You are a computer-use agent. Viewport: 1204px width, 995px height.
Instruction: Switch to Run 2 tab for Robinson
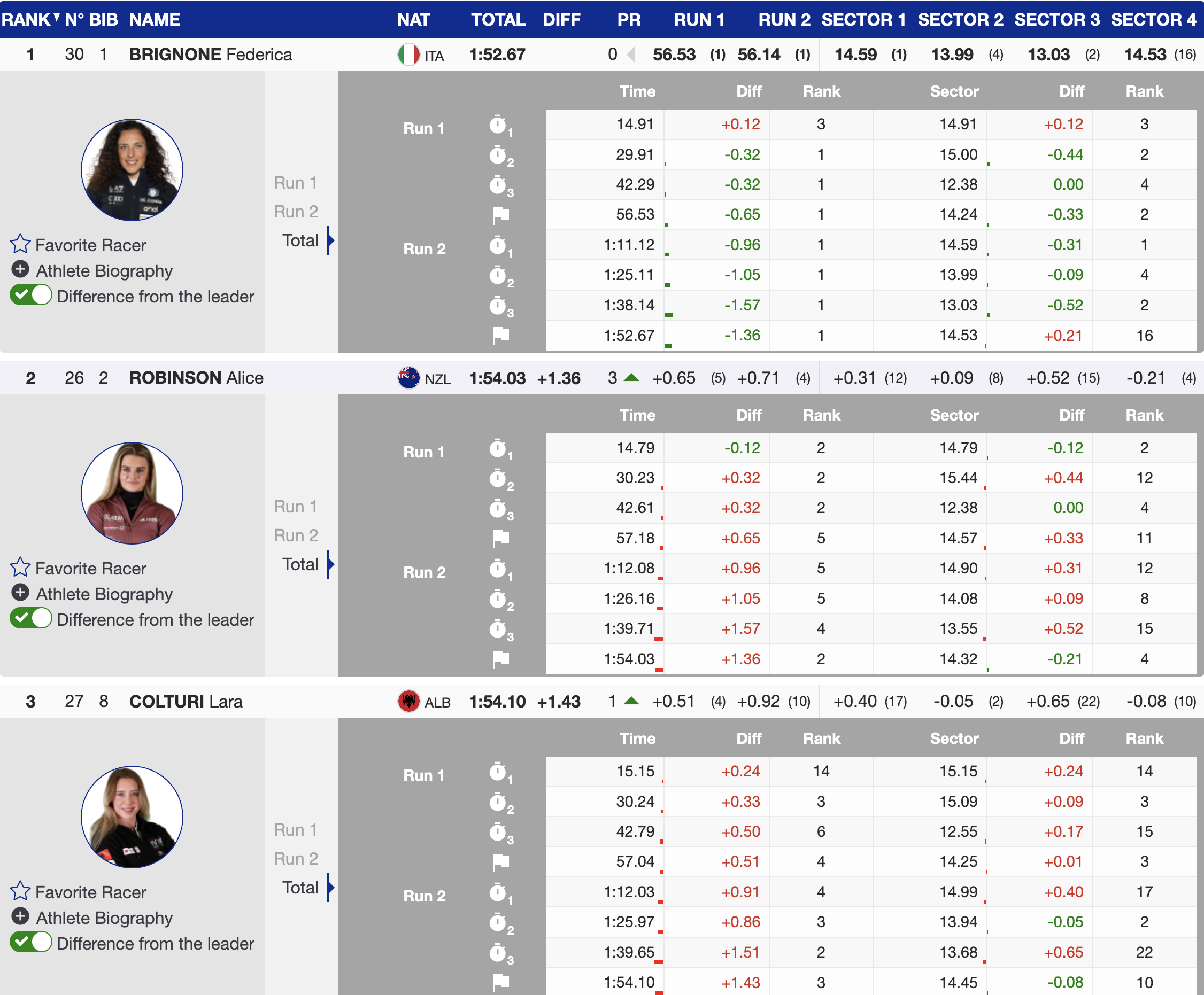[x=295, y=535]
